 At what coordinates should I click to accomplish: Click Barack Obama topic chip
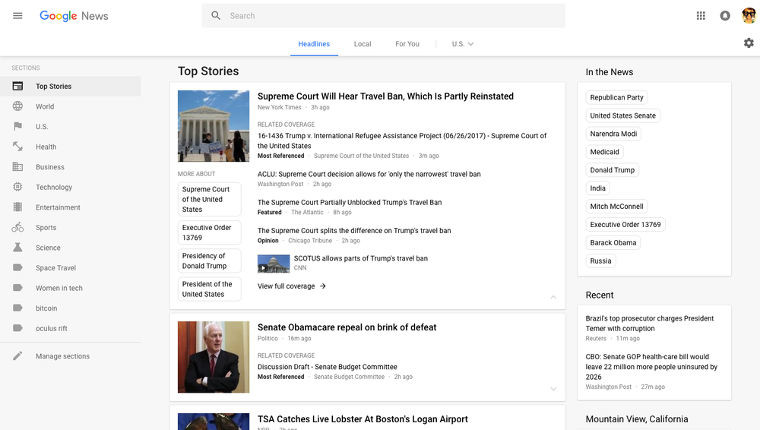(x=613, y=242)
